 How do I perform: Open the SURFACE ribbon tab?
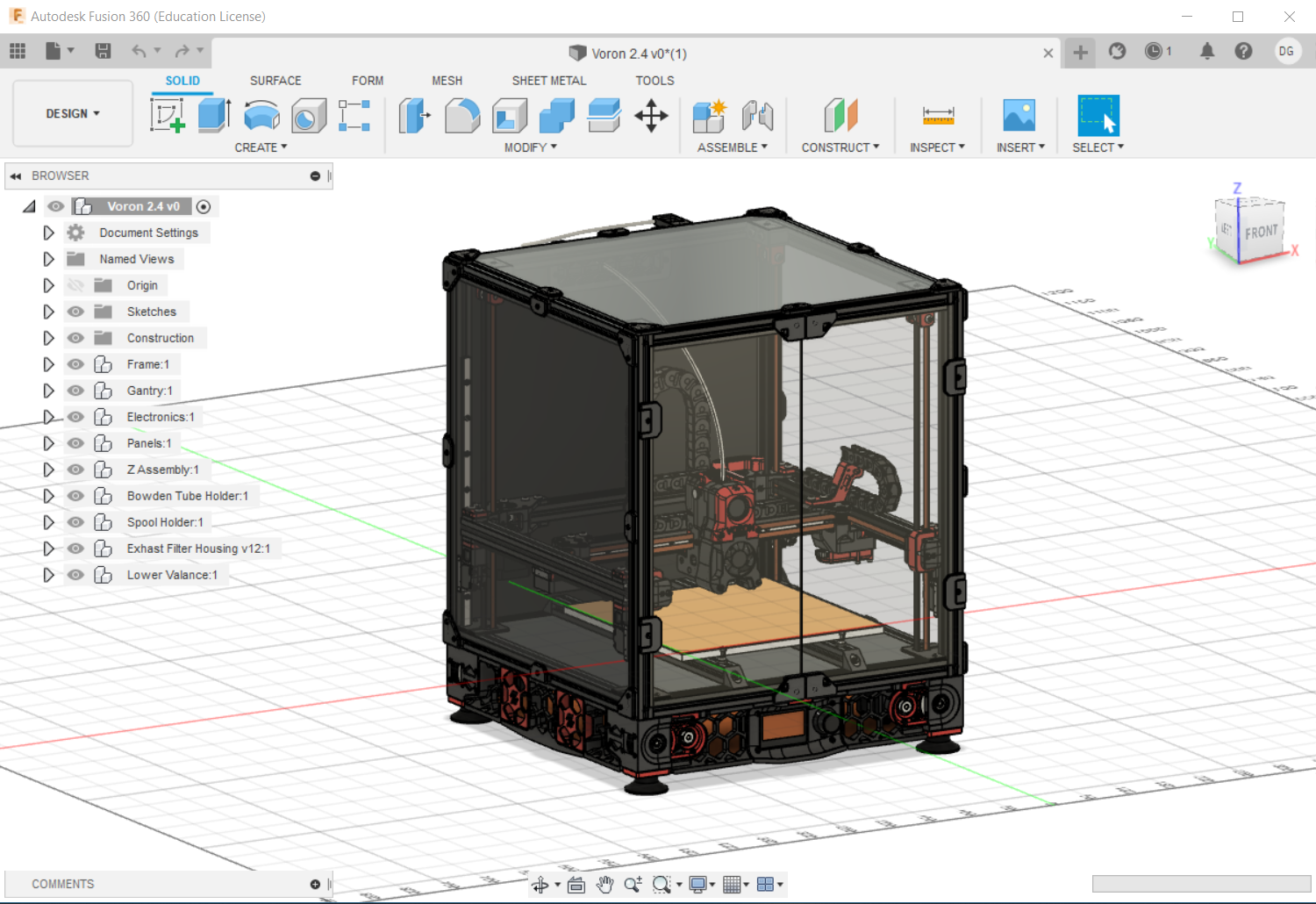[275, 80]
